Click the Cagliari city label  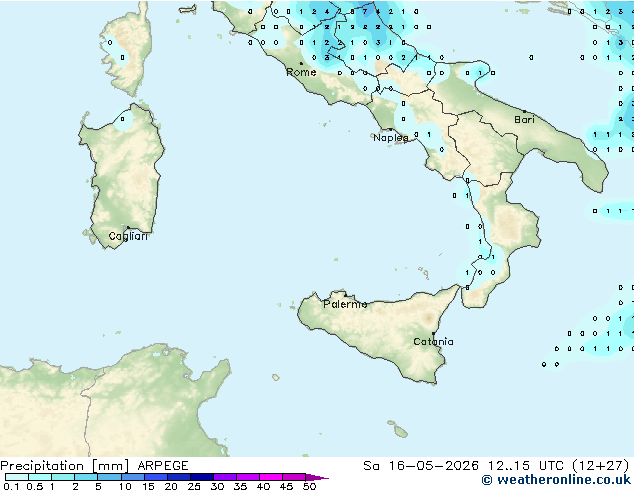click(128, 236)
